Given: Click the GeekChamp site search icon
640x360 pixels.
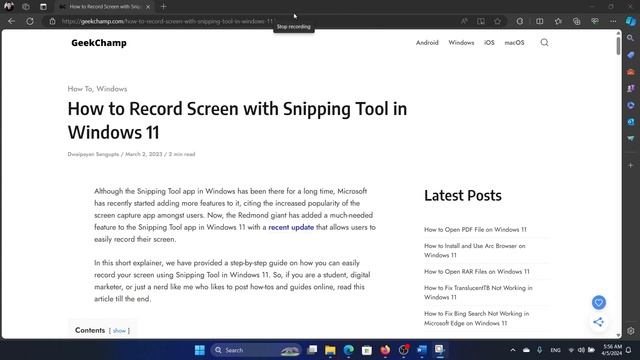Looking at the screenshot, I should point(544,42).
